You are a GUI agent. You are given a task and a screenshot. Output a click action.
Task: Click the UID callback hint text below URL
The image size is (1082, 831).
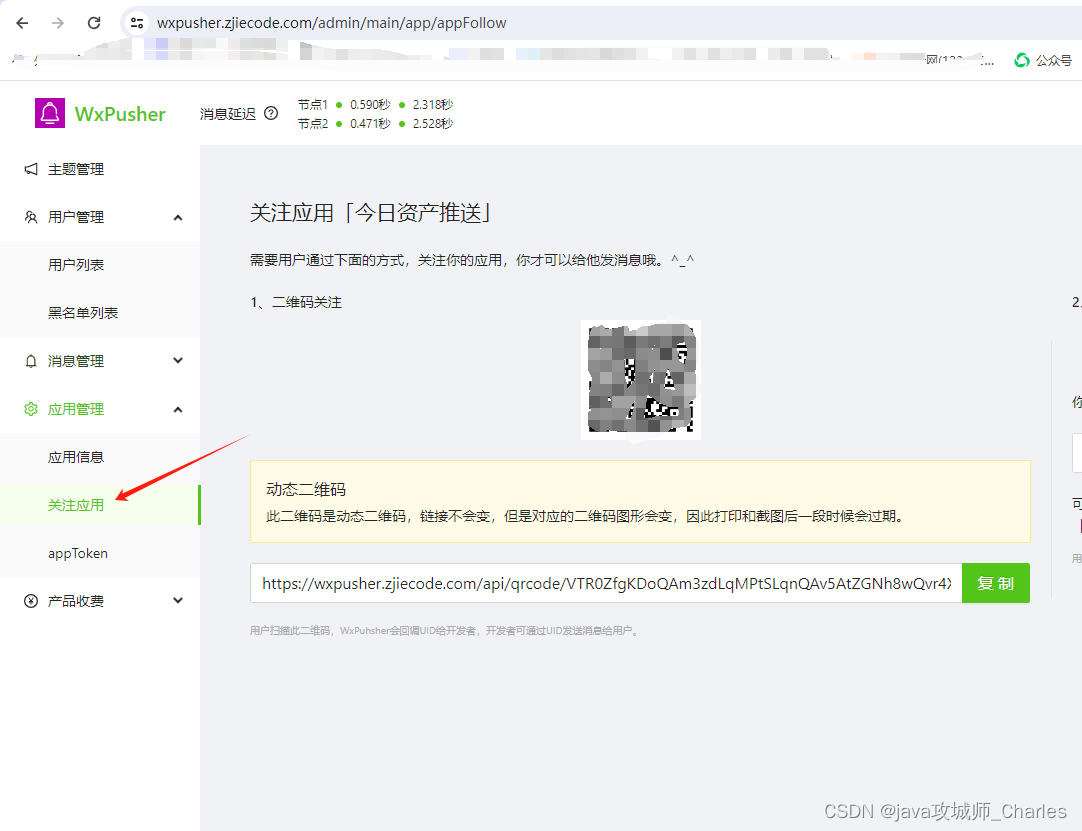(x=444, y=630)
